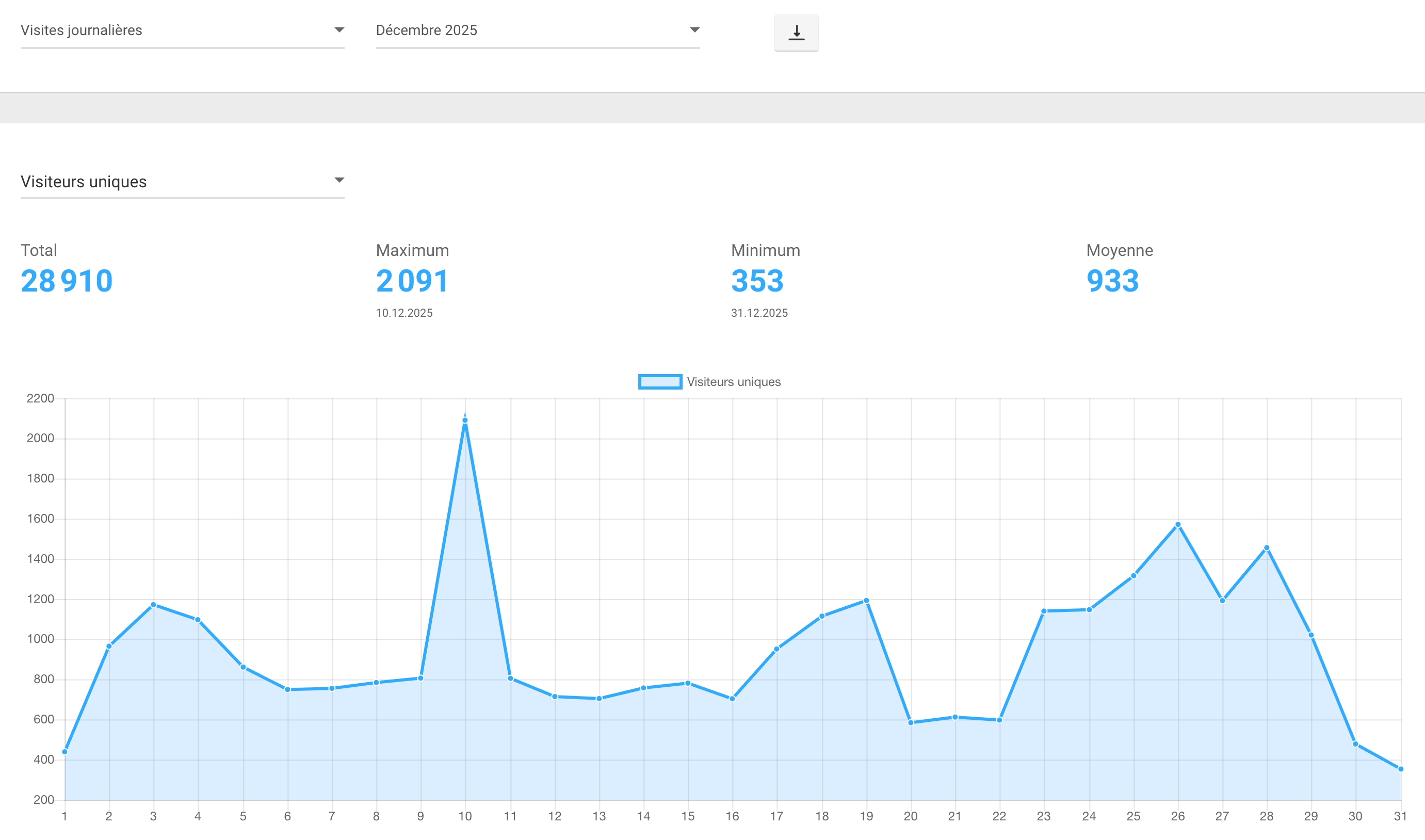The height and width of the screenshot is (840, 1425).
Task: Click the peak data point on day 10
Action: [x=465, y=421]
